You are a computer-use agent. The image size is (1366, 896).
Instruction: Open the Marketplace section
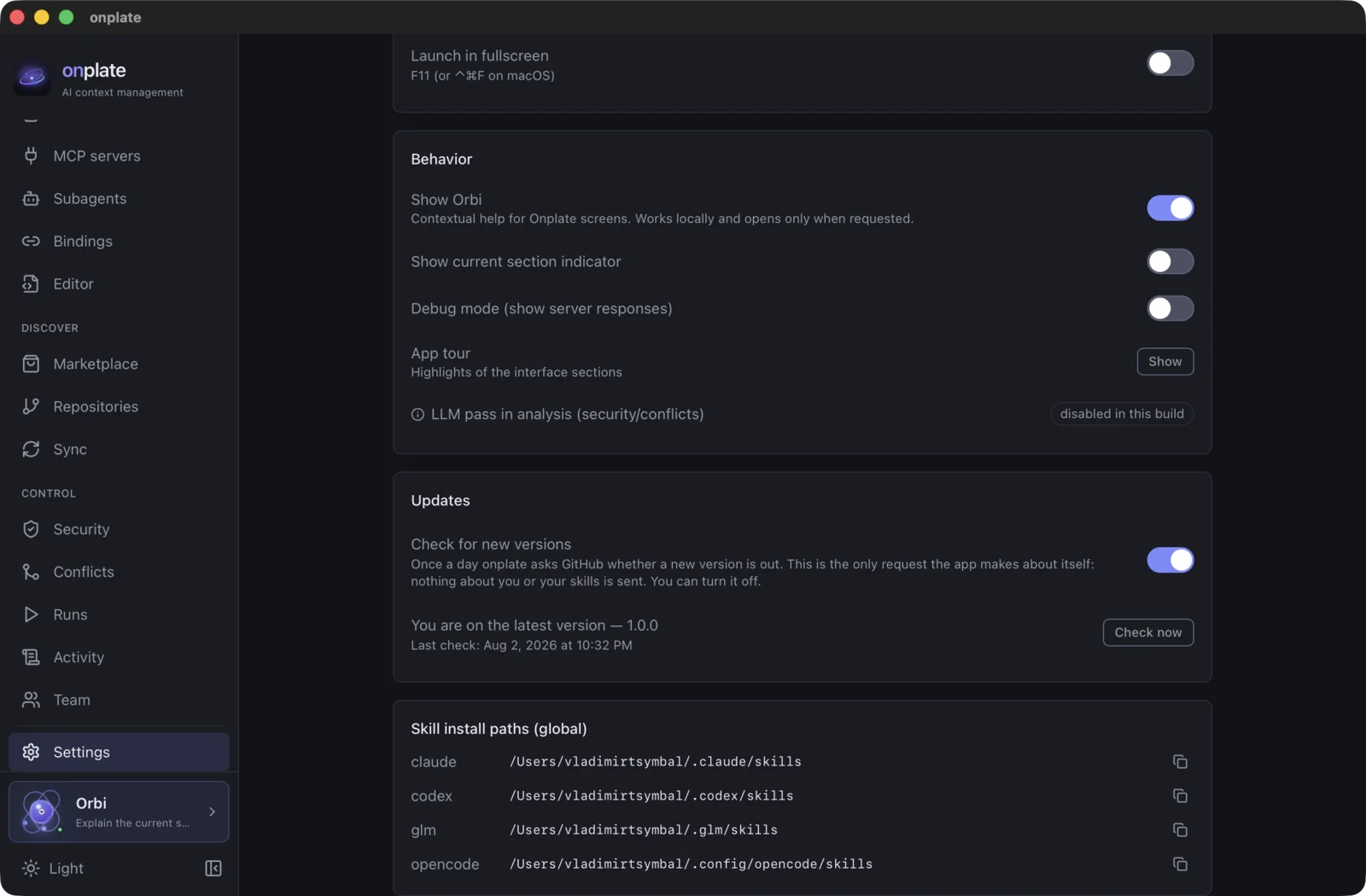pyautogui.click(x=119, y=364)
